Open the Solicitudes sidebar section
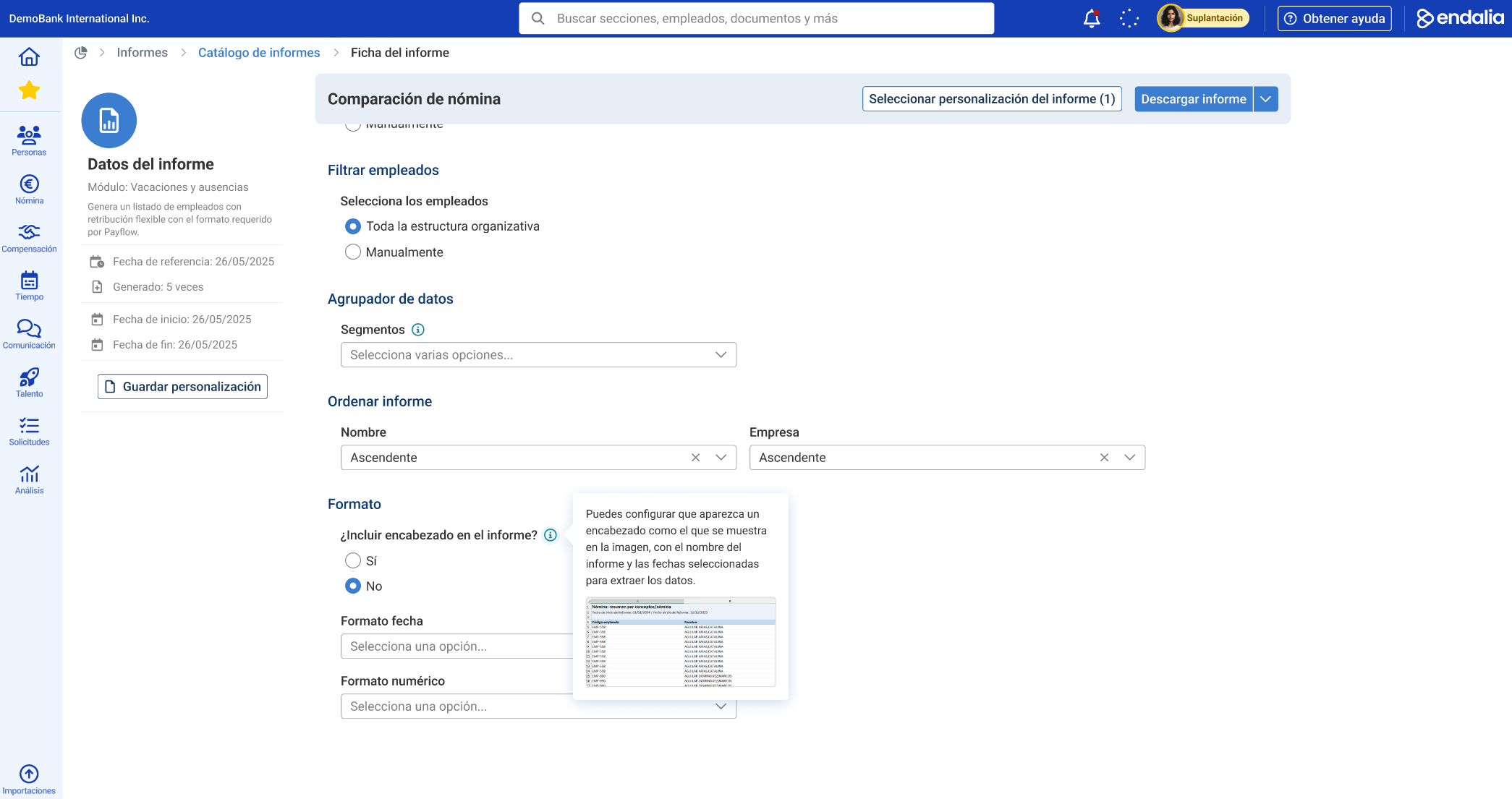The height and width of the screenshot is (799, 1512). (x=29, y=431)
